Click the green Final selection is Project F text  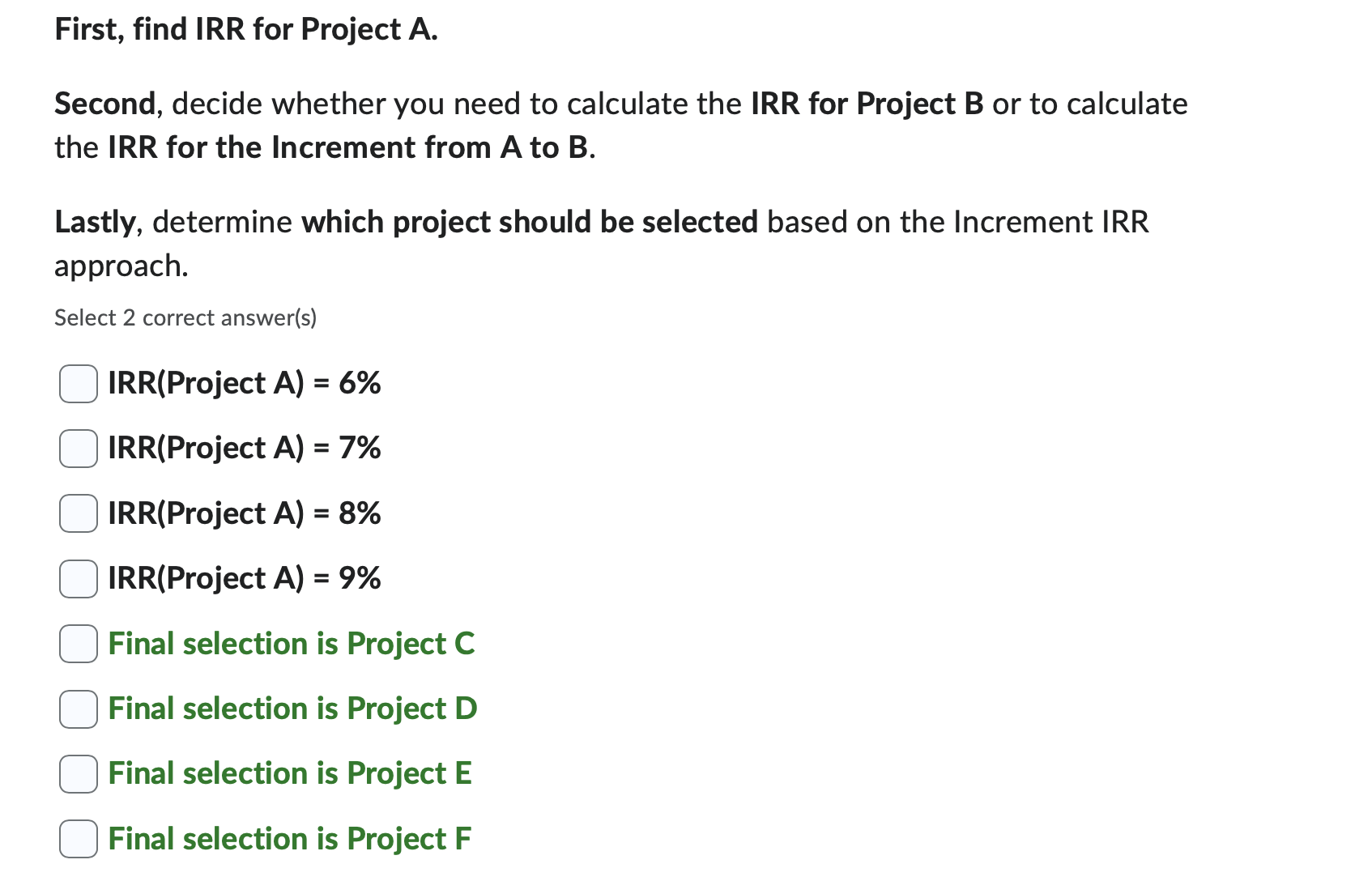pyautogui.click(x=288, y=840)
